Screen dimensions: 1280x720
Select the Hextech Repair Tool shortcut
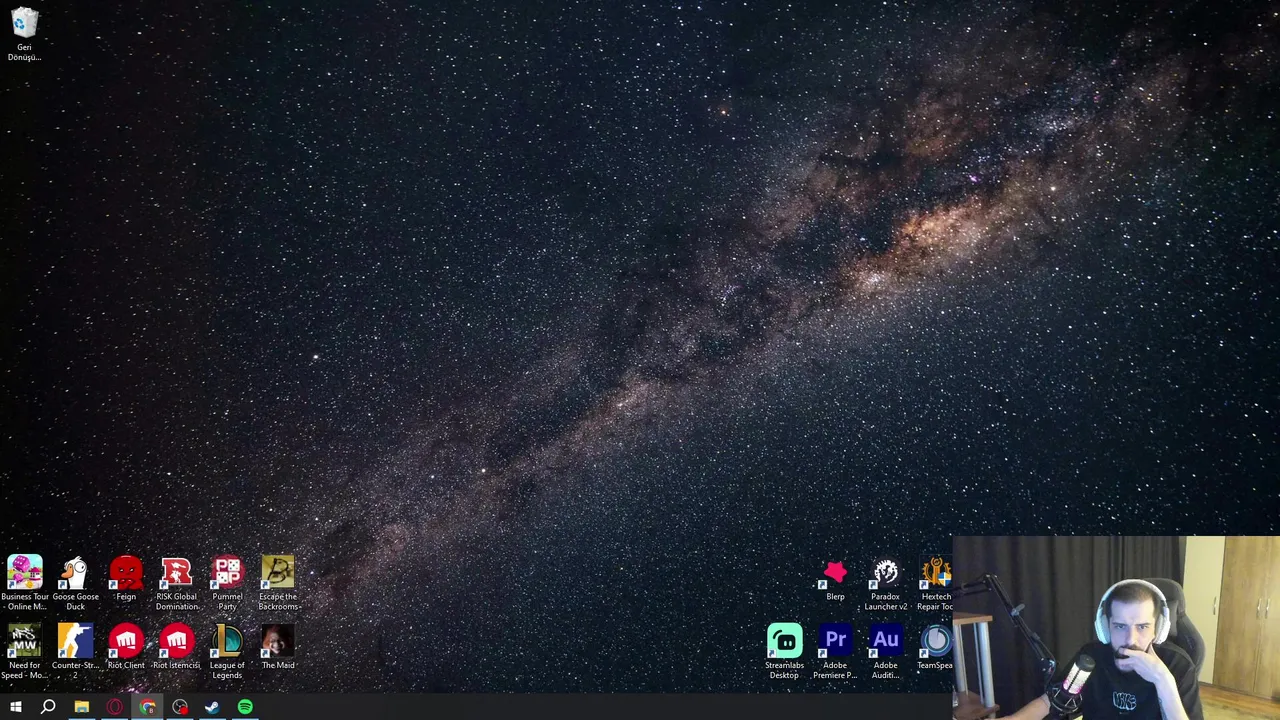click(x=936, y=584)
